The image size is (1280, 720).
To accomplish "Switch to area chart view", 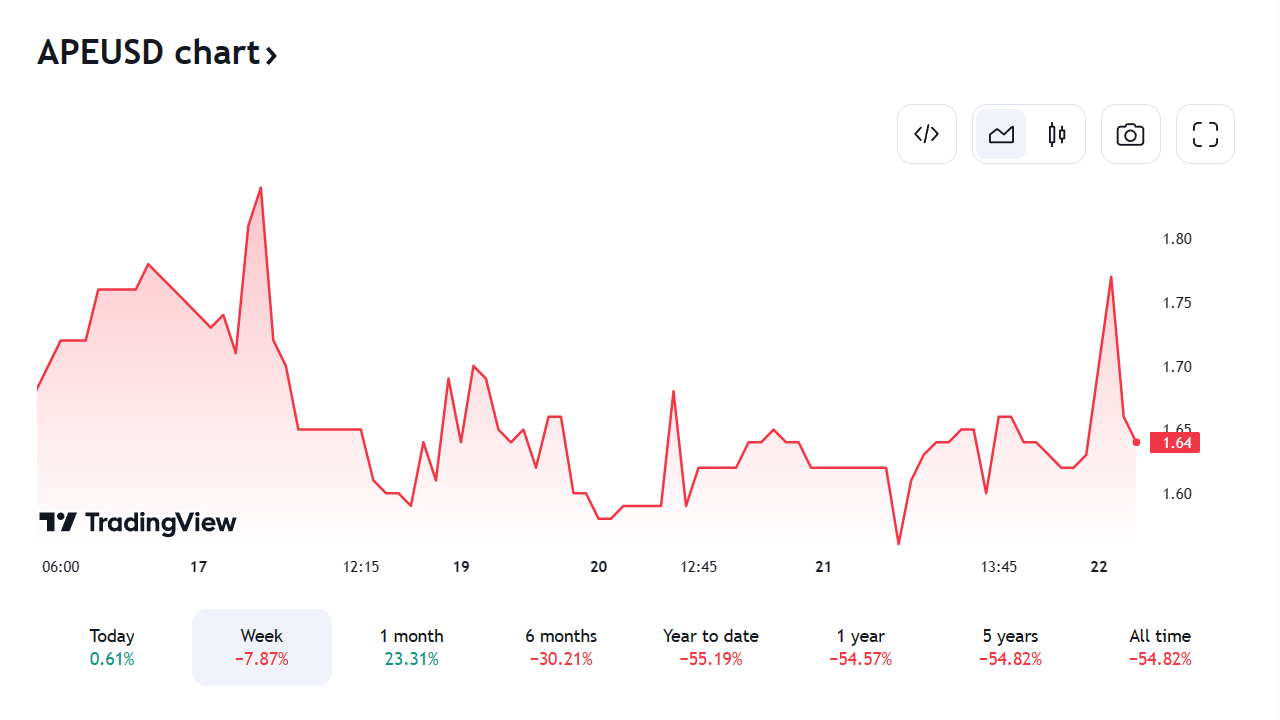I will [1001, 134].
